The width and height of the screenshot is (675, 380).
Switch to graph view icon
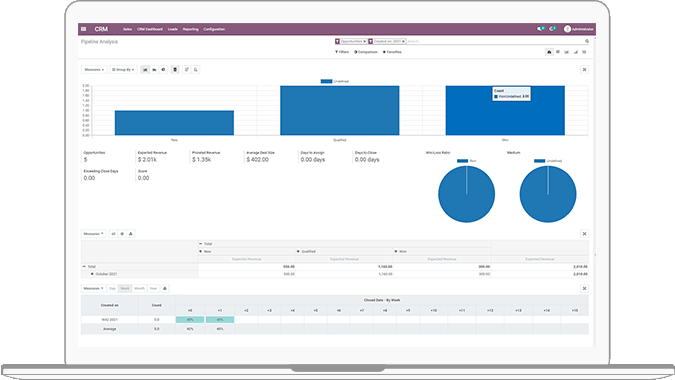tap(567, 52)
